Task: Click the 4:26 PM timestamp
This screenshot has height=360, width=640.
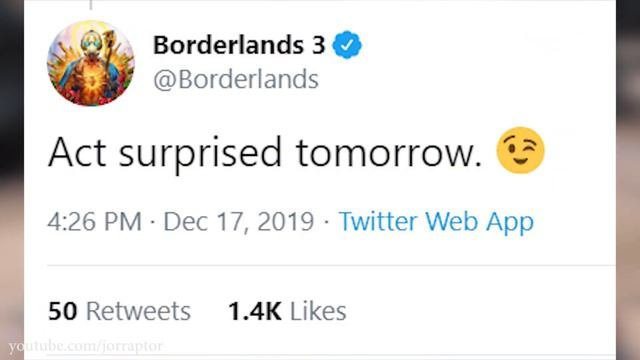Action: tap(95, 222)
